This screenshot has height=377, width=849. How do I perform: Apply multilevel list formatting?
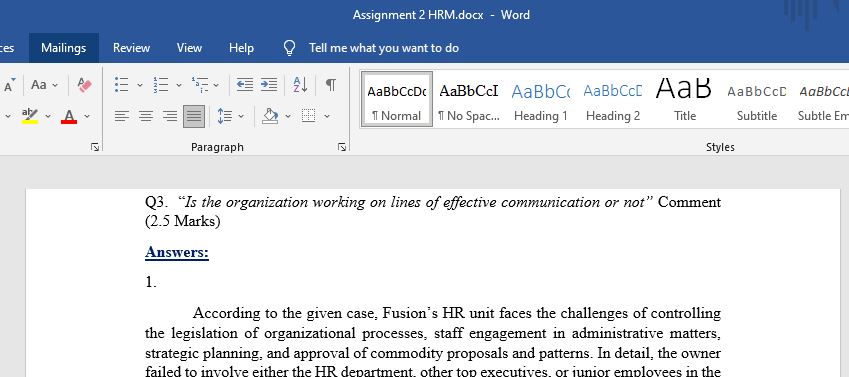pyautogui.click(x=200, y=84)
